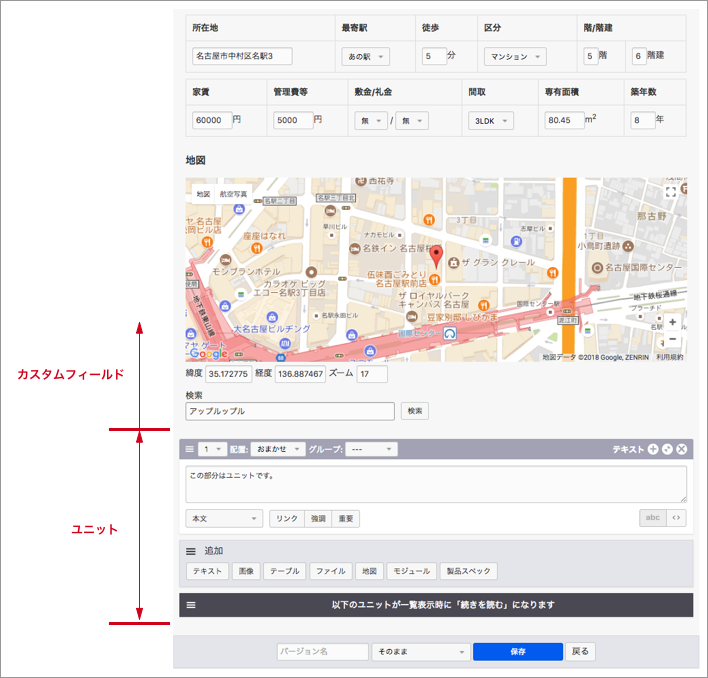
Task: Click the fullscreen icon on the map
Action: pos(672,193)
